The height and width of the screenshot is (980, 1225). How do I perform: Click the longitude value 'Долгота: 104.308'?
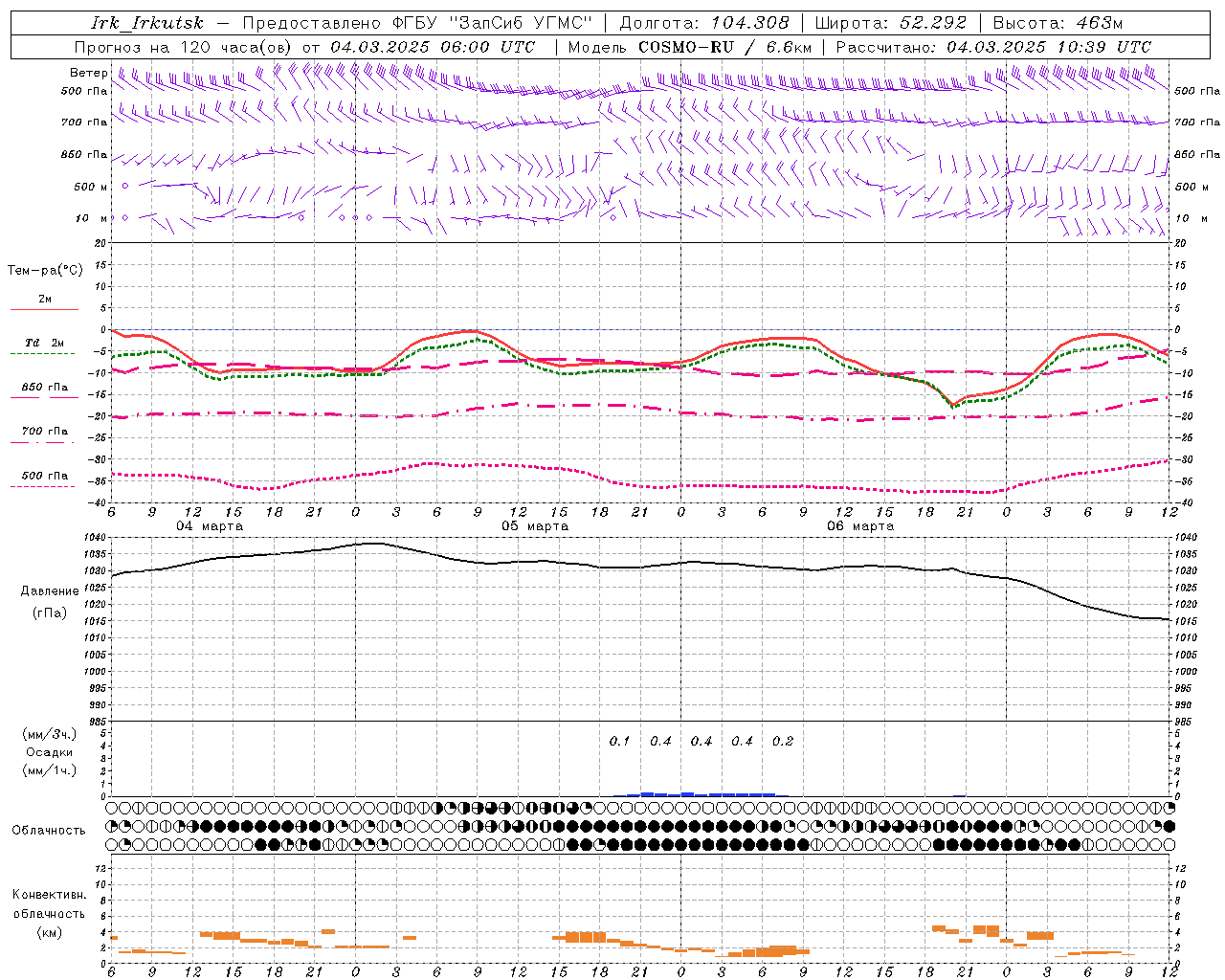click(x=704, y=23)
